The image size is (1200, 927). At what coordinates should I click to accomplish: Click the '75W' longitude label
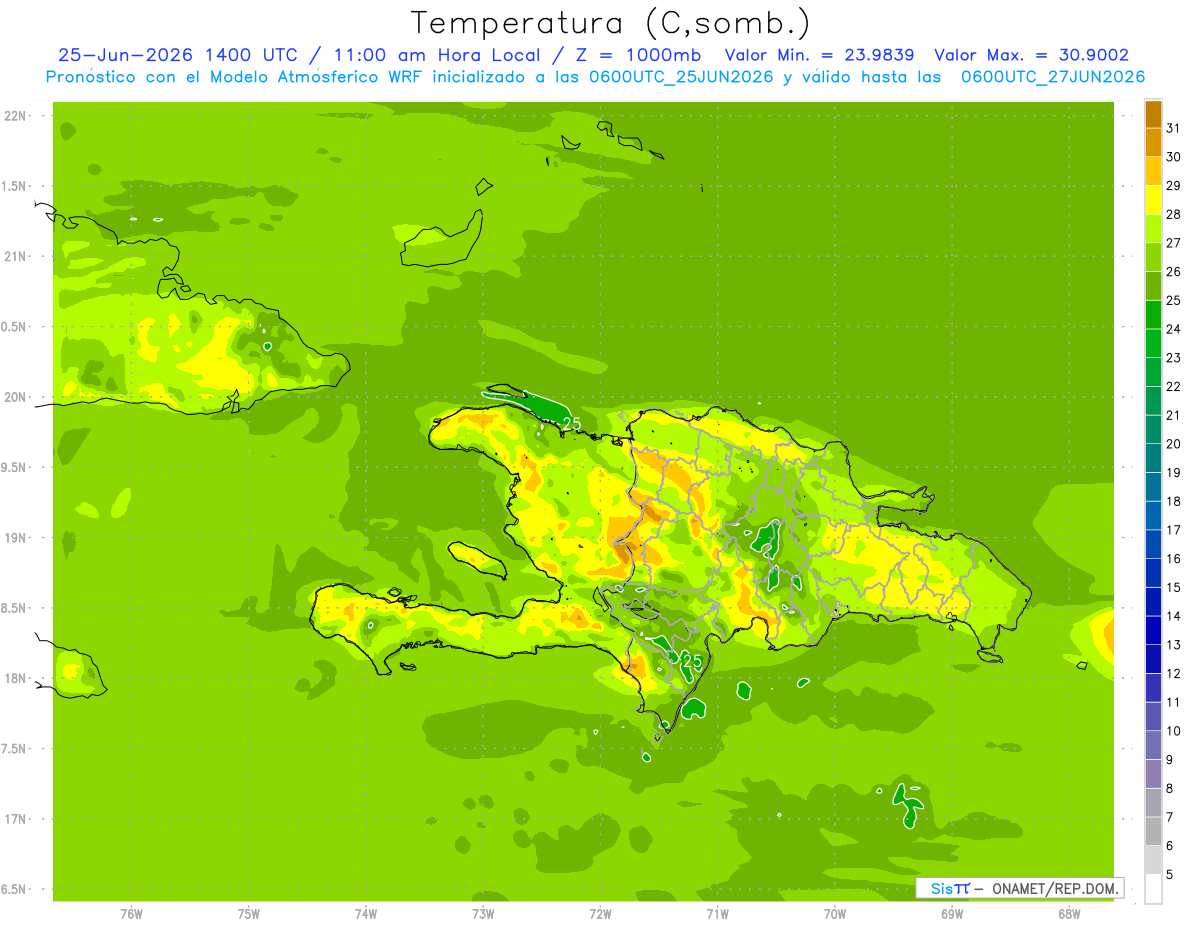coord(249,914)
